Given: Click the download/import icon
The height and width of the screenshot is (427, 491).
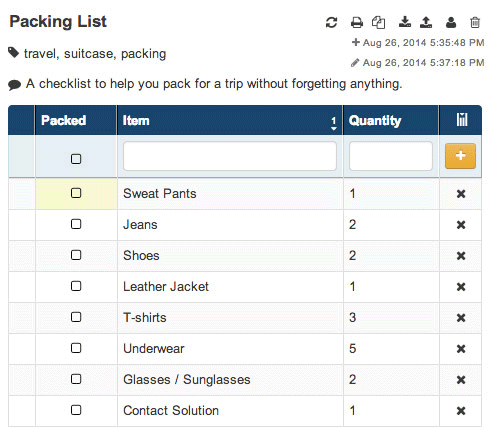Looking at the screenshot, I should tap(405, 22).
